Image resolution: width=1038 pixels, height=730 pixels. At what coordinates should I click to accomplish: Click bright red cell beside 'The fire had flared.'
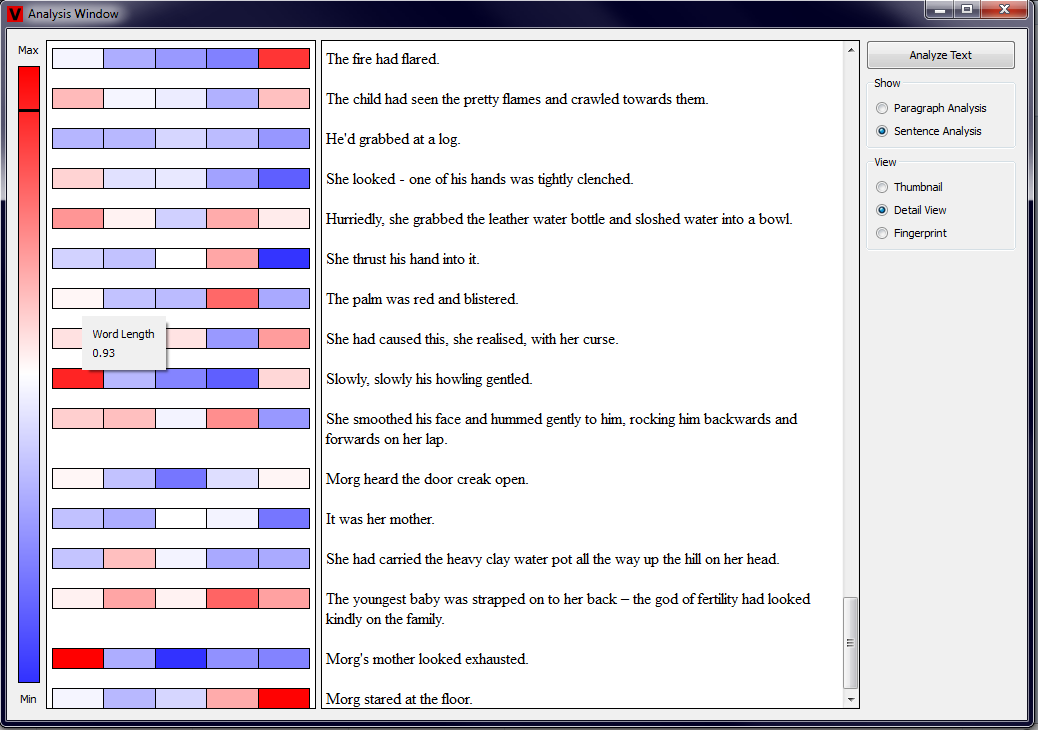pyautogui.click(x=284, y=59)
